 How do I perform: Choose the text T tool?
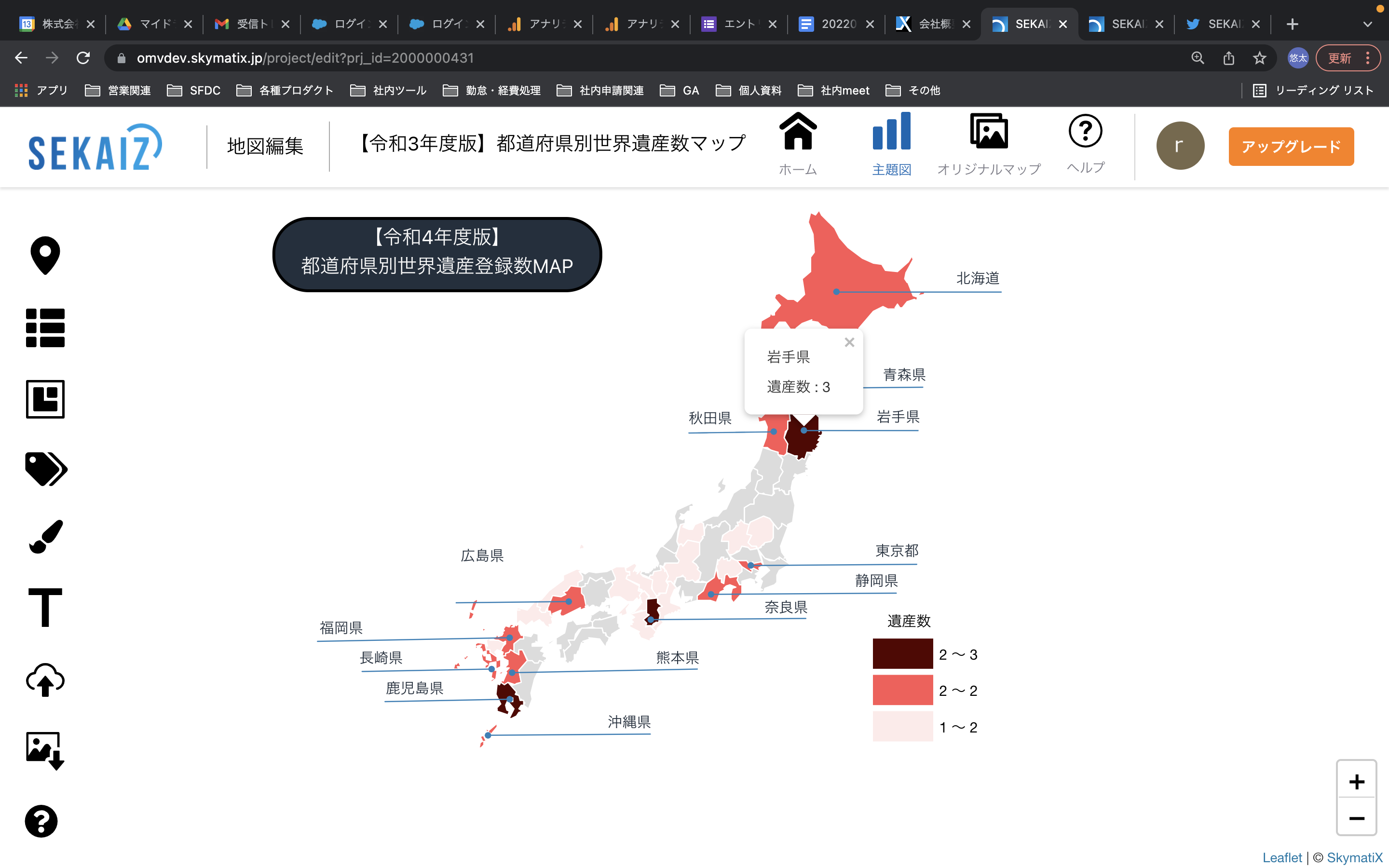pos(45,607)
